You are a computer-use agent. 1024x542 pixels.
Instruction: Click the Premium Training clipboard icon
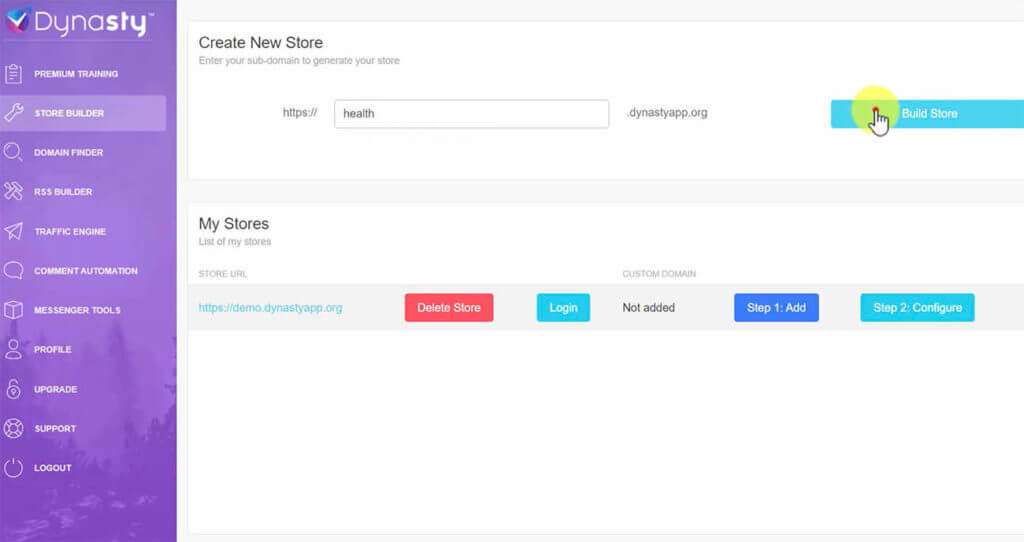(13, 74)
